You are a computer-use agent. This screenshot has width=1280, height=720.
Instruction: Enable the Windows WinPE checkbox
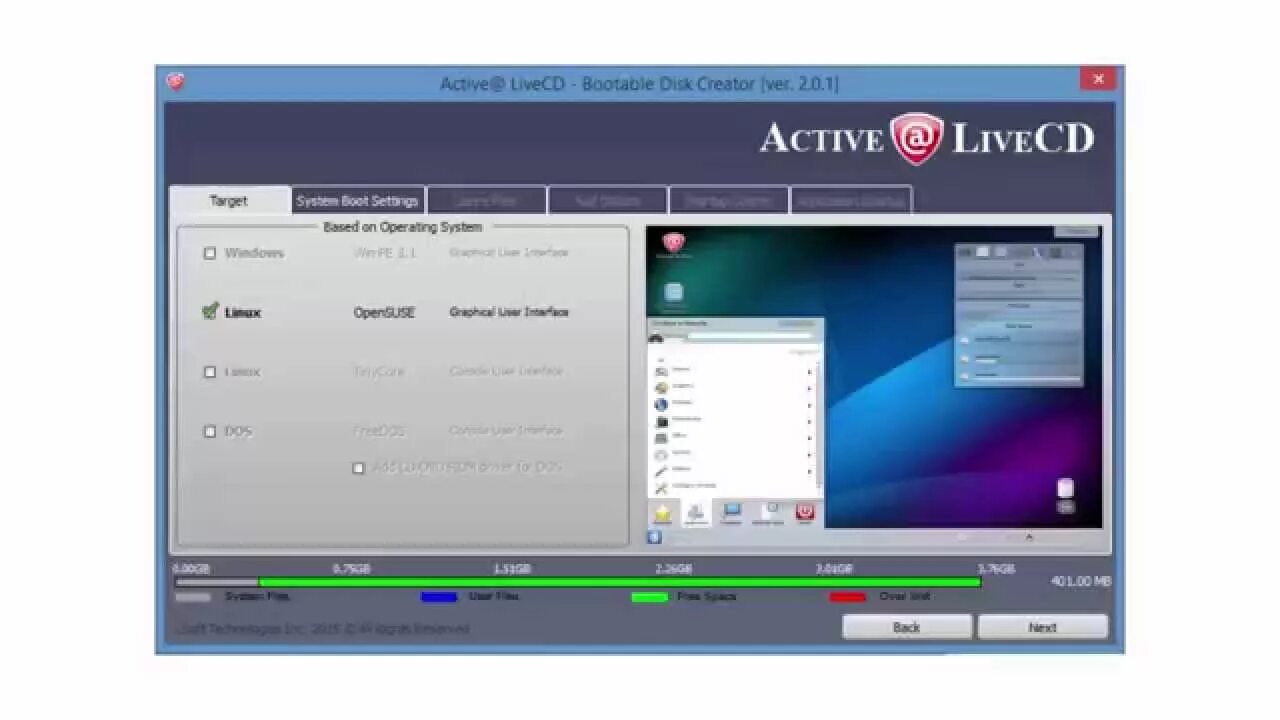[x=210, y=253]
